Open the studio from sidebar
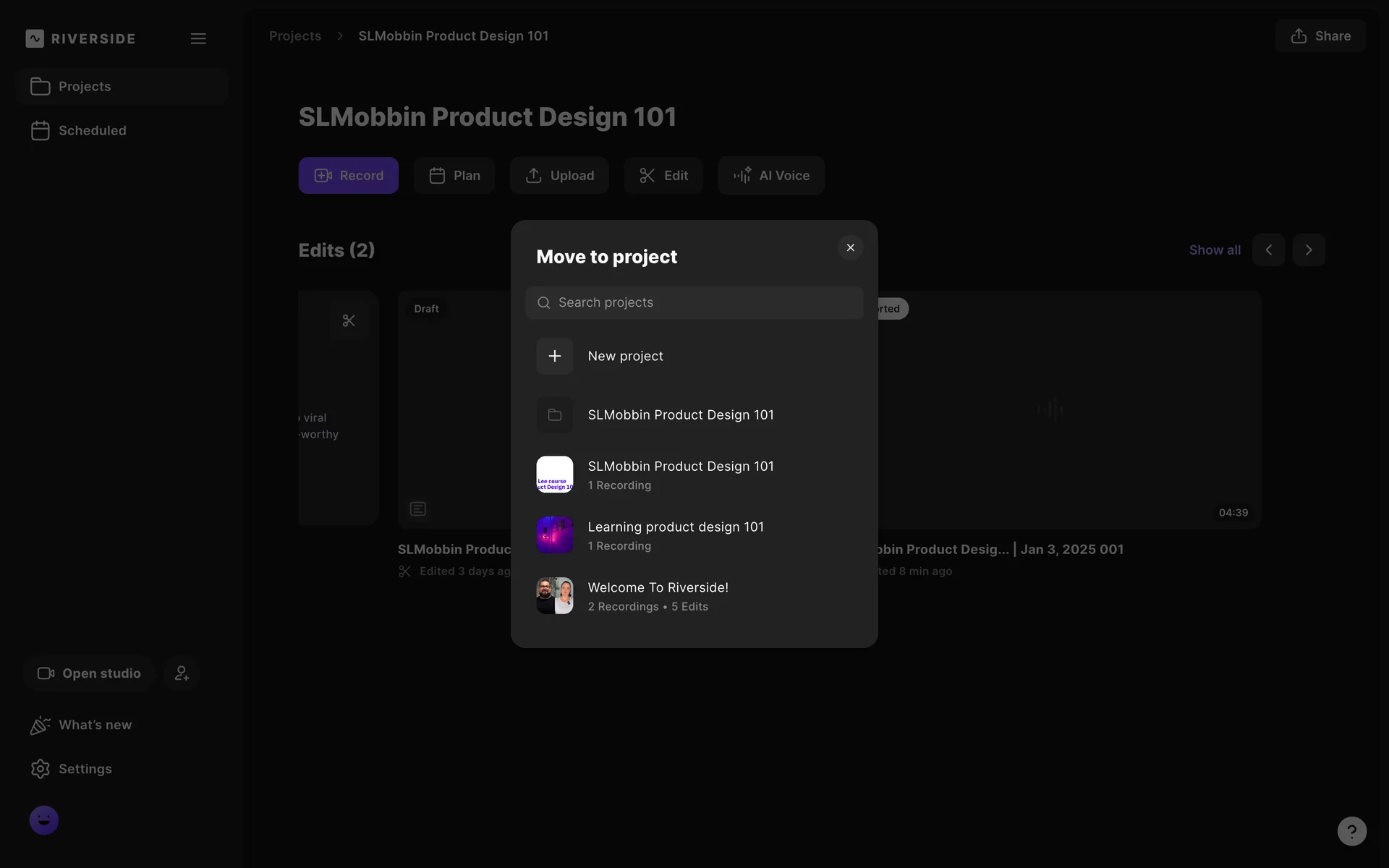 point(89,673)
